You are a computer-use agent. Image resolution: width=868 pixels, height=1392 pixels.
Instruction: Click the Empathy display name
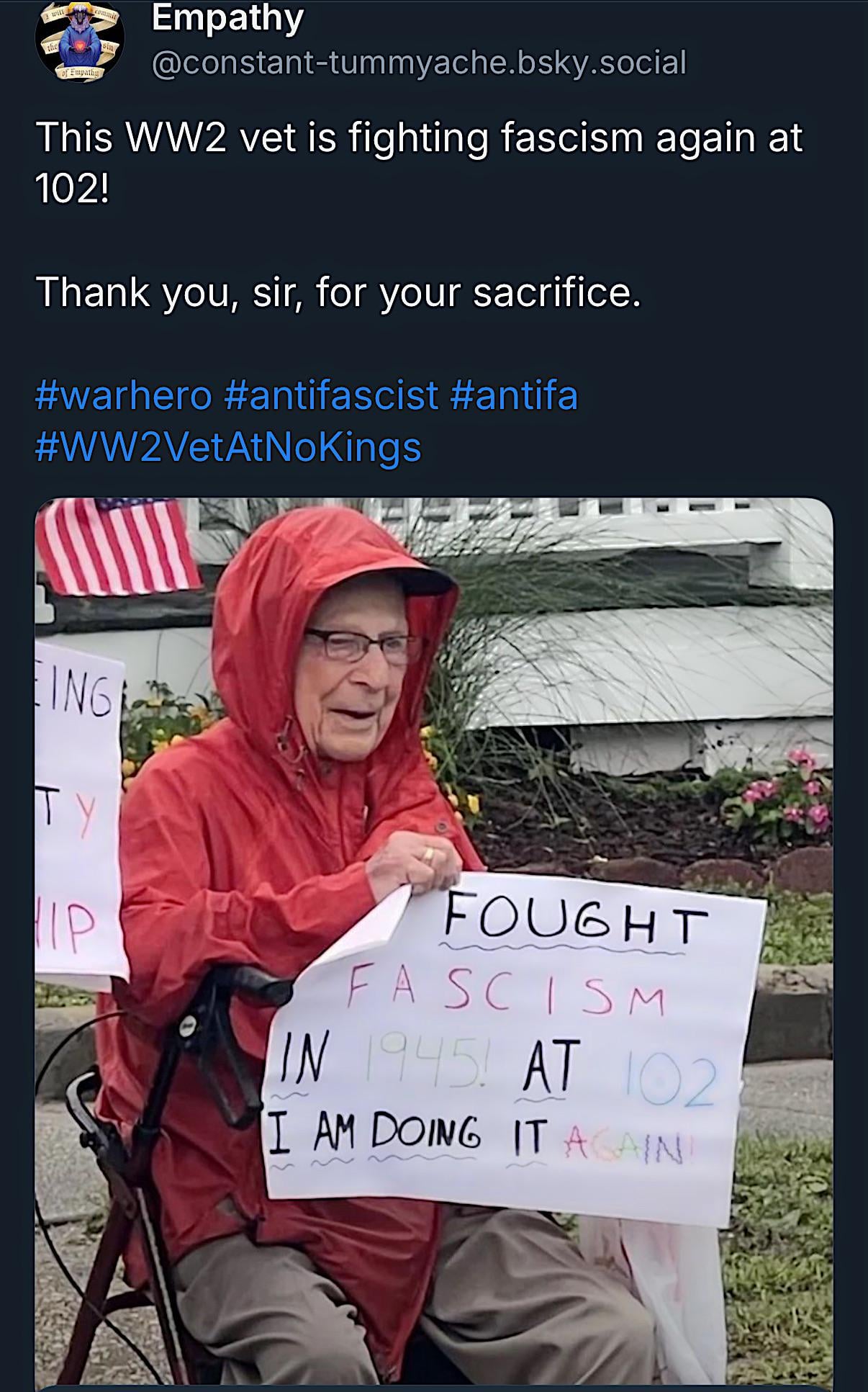(227, 18)
